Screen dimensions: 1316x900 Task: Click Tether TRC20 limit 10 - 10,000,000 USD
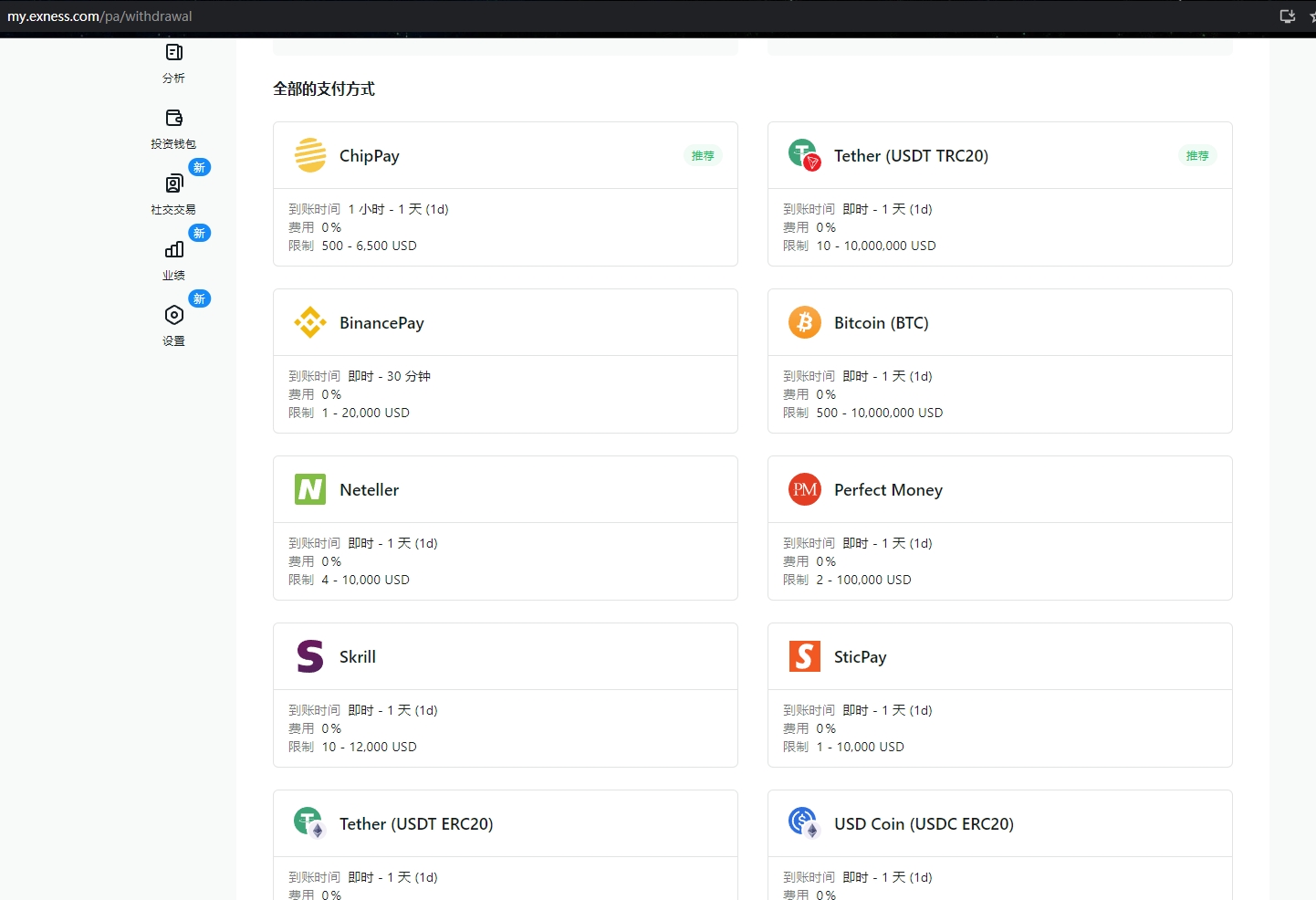(876, 246)
